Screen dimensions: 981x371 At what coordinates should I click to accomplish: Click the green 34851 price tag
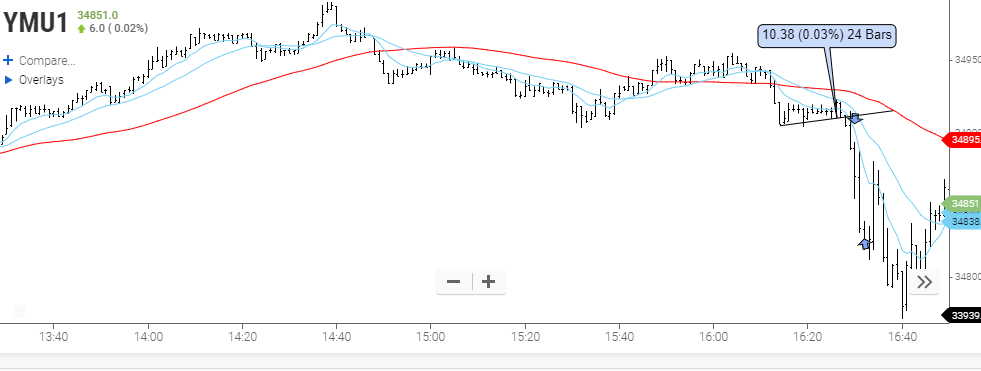coord(962,204)
